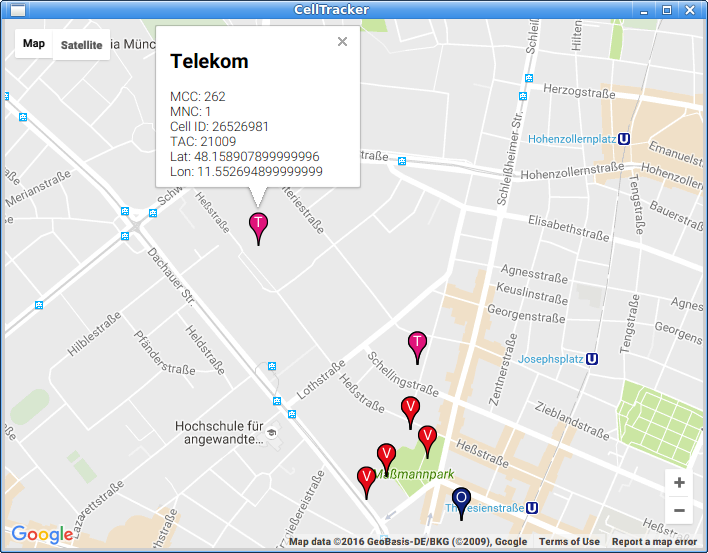Click the U-Bahn icon at Theresienstraße
The image size is (708, 553).
coord(532,508)
